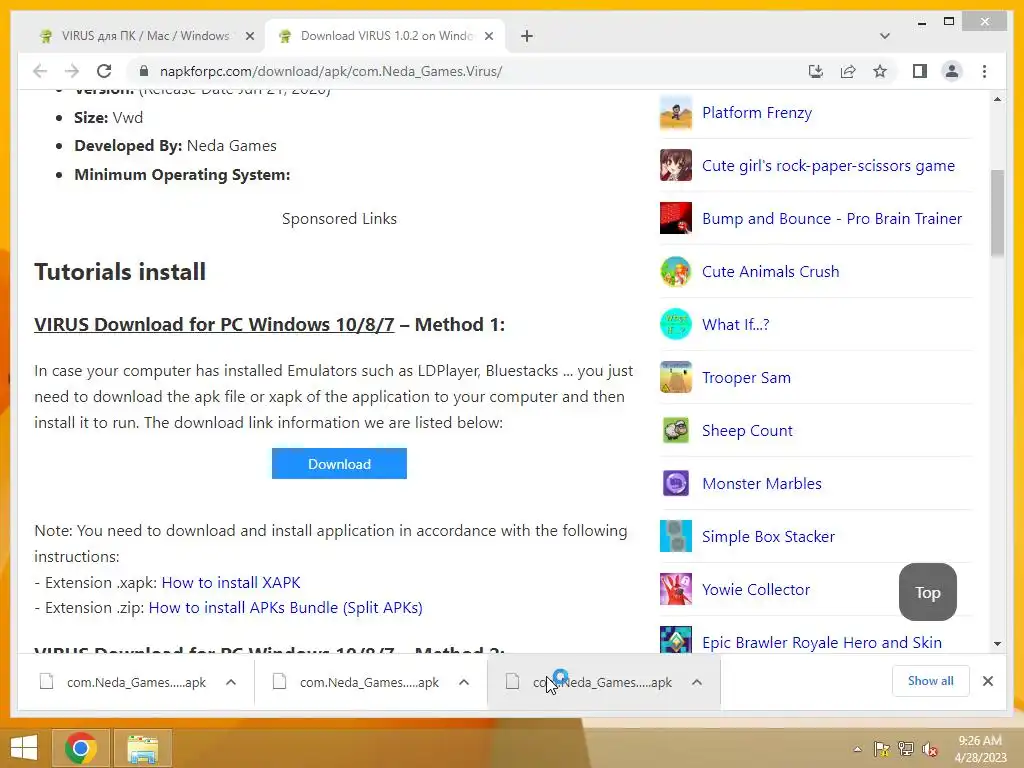Open the Chrome profile avatar menu
Viewport: 1024px width, 768px height.
click(952, 71)
